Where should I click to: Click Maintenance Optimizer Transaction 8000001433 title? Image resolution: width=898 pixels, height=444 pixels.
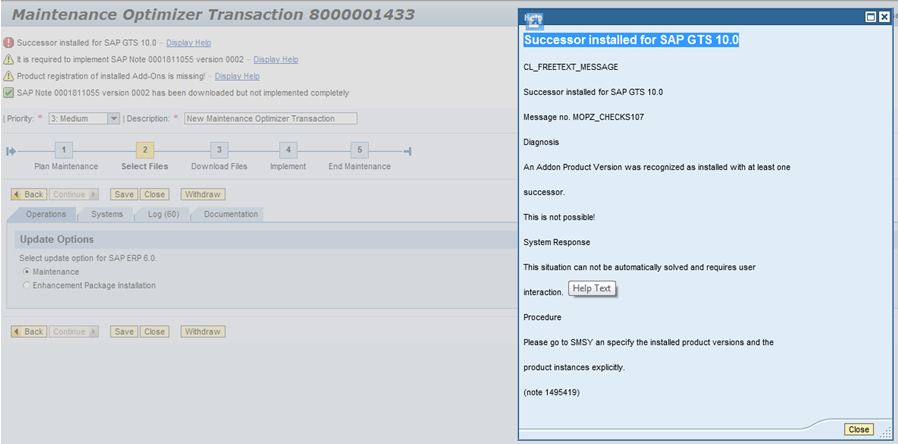tap(213, 15)
